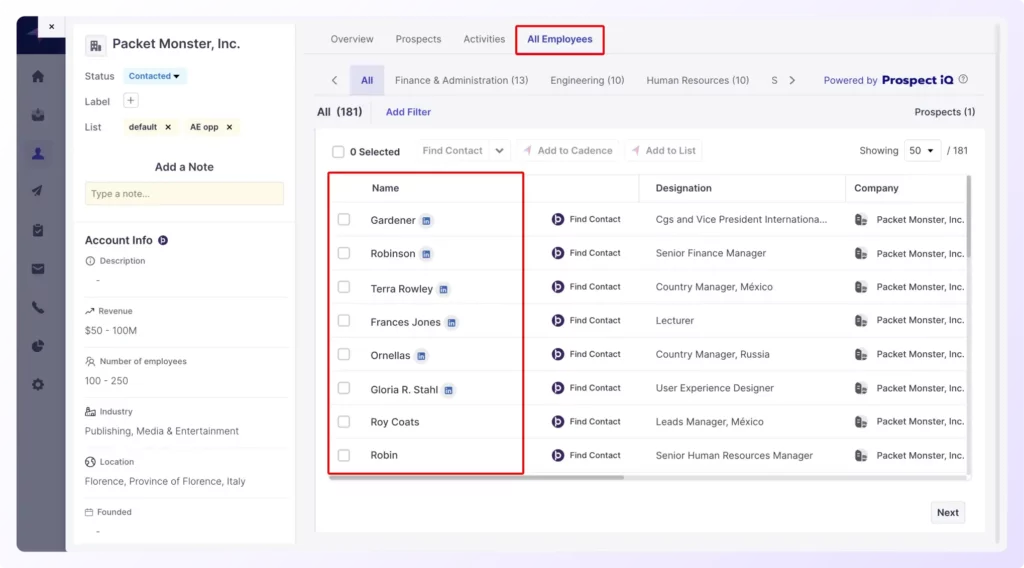Close the account panel with X
1024x568 pixels.
coord(52,27)
